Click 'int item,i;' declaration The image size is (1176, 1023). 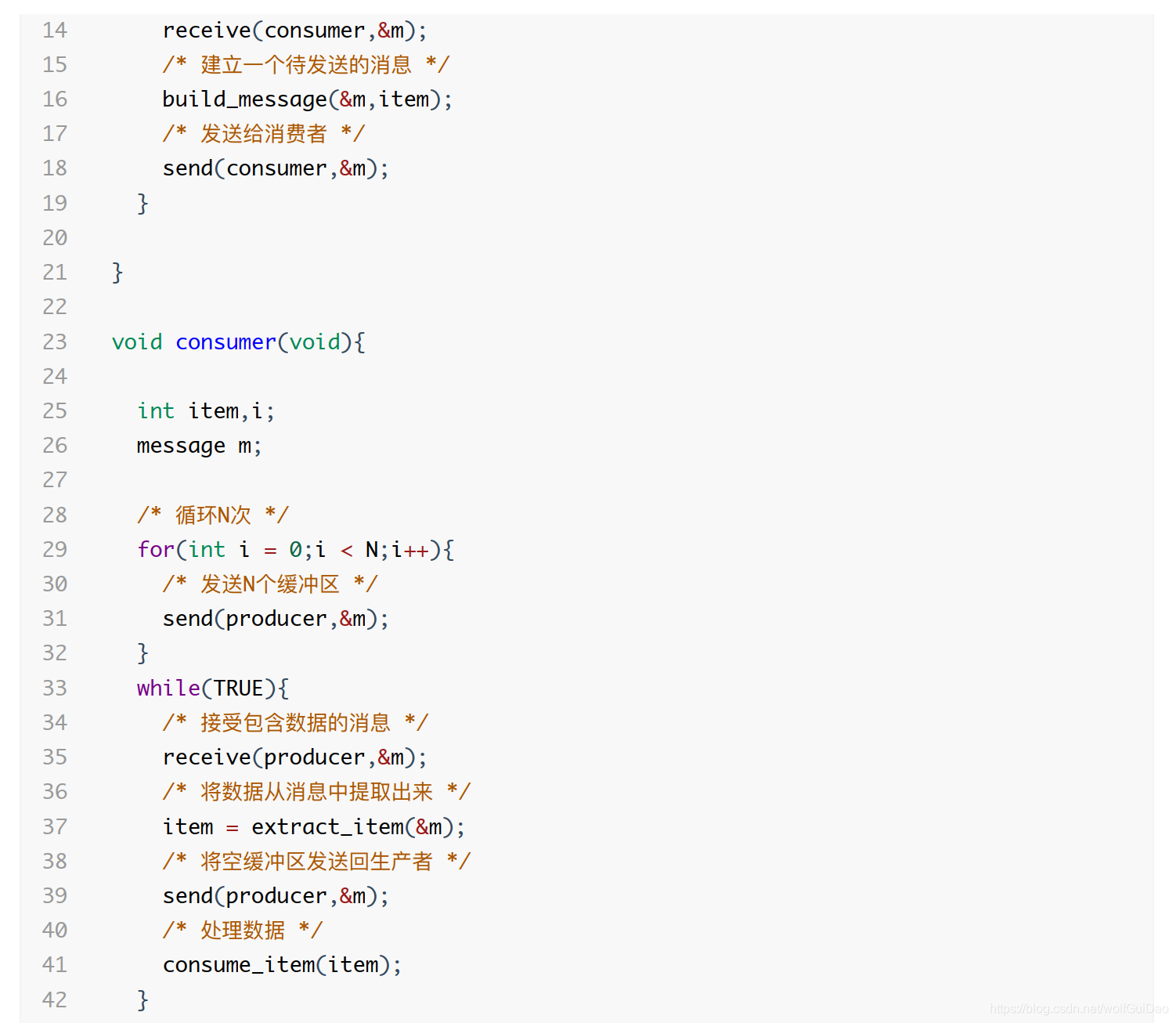[x=206, y=411]
